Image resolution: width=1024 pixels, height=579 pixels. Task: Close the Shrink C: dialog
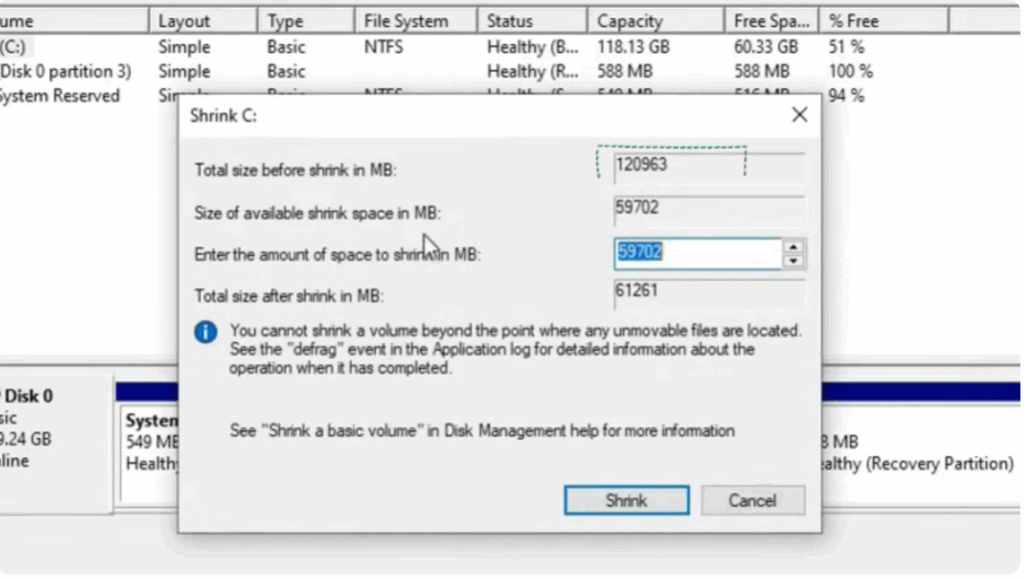tap(798, 114)
